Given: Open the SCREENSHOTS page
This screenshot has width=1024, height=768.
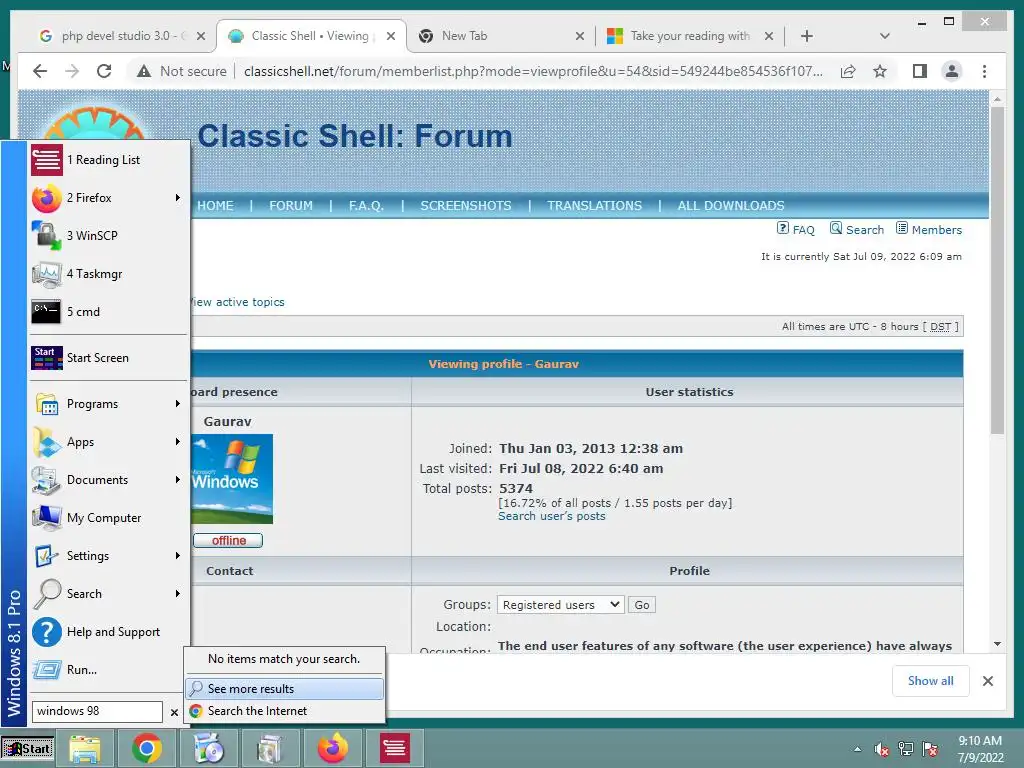Looking at the screenshot, I should 466,206.
